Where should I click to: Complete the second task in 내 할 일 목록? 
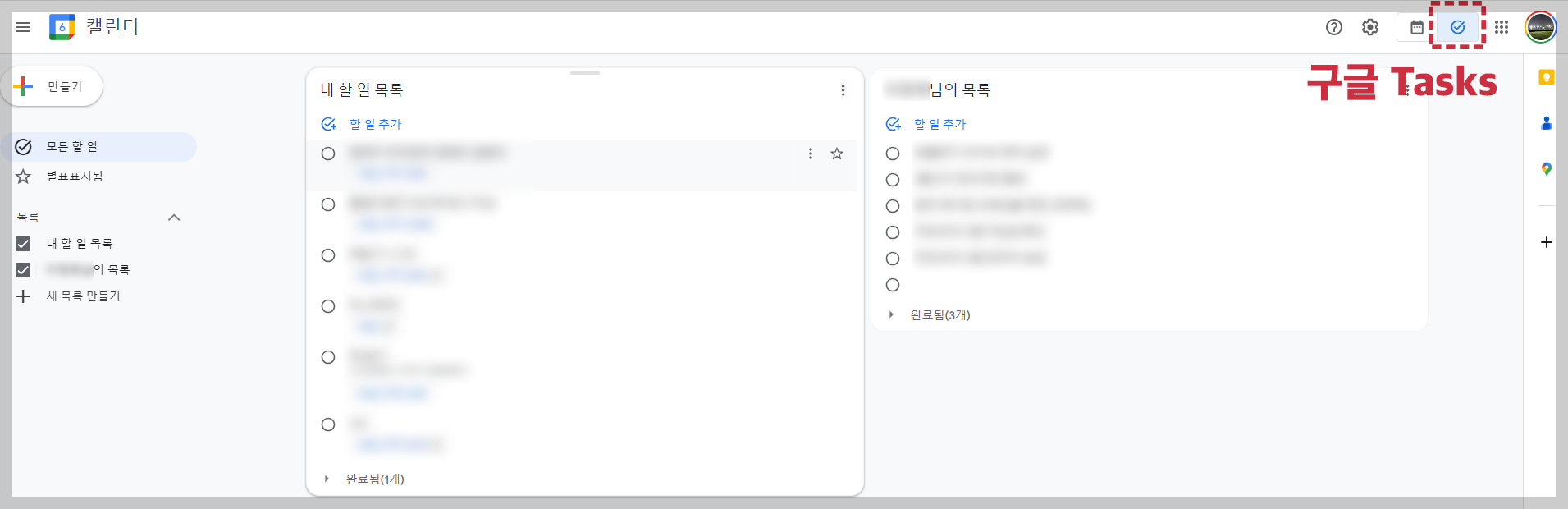[x=328, y=204]
